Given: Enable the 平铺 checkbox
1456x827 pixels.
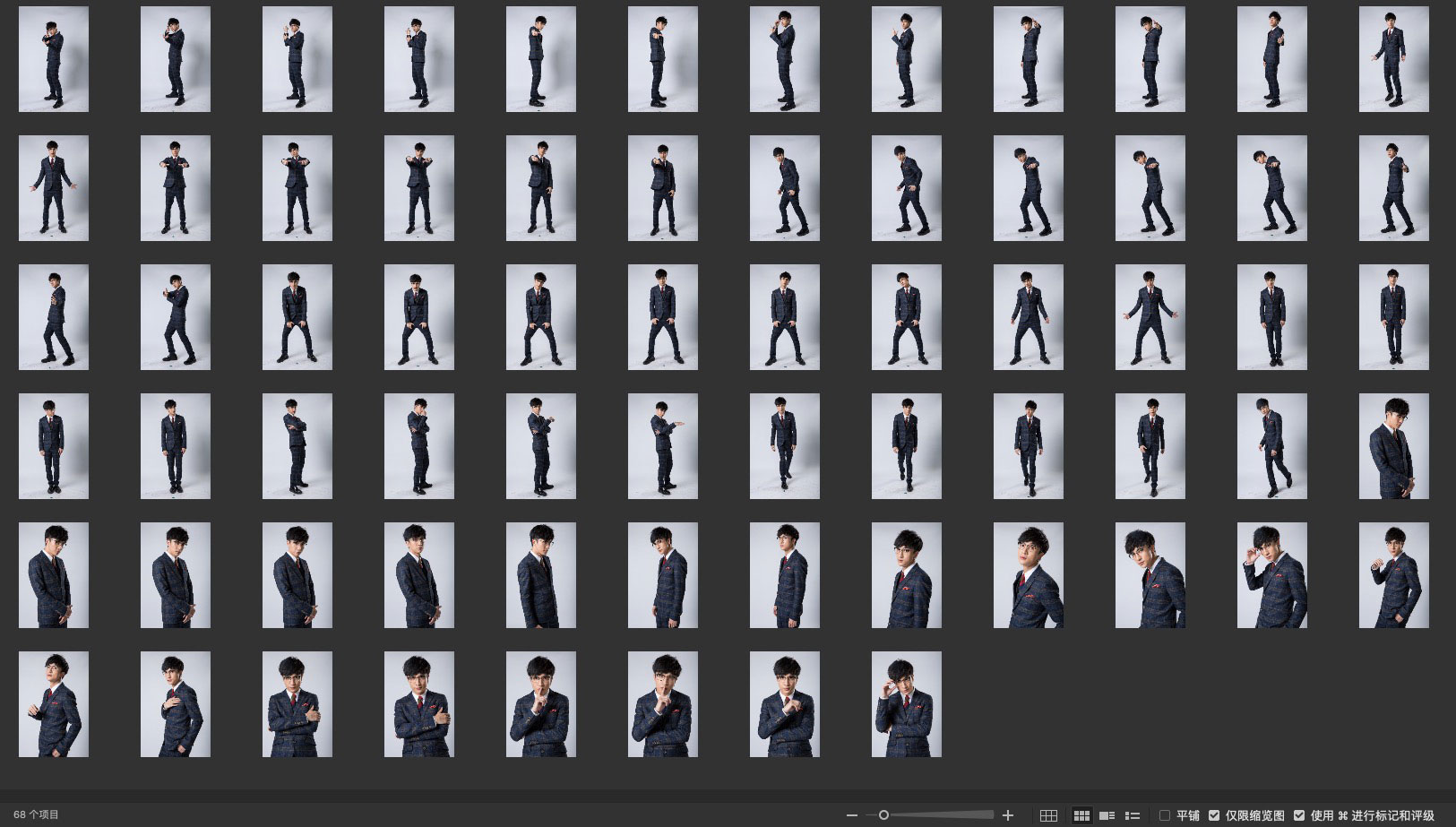Looking at the screenshot, I should (x=1165, y=815).
